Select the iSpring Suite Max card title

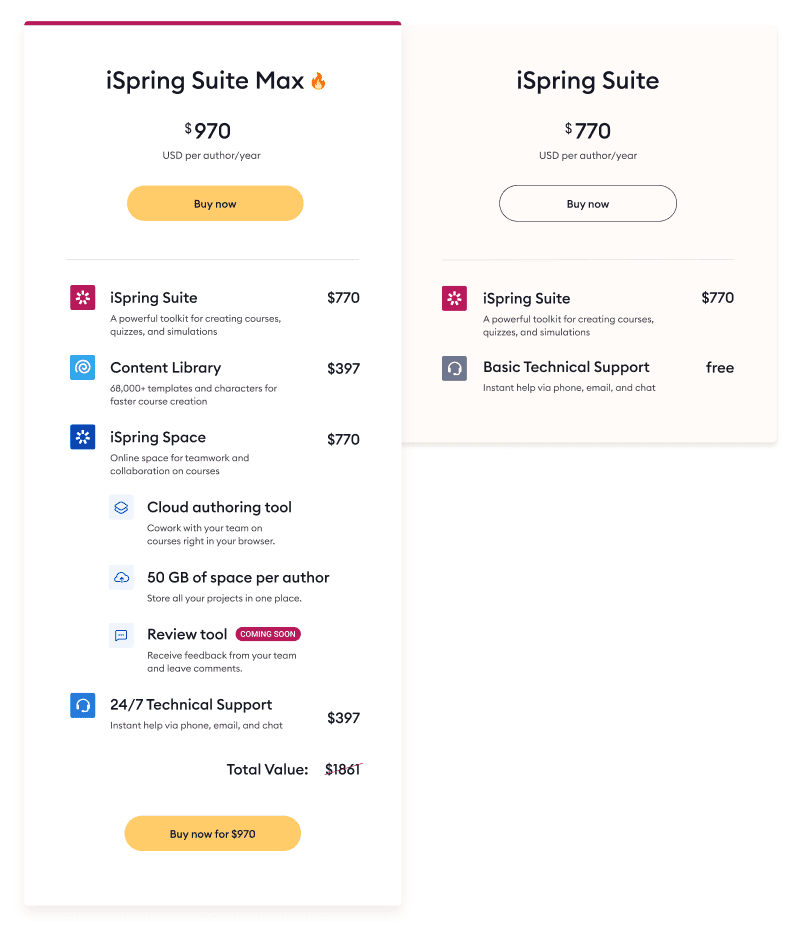214,81
